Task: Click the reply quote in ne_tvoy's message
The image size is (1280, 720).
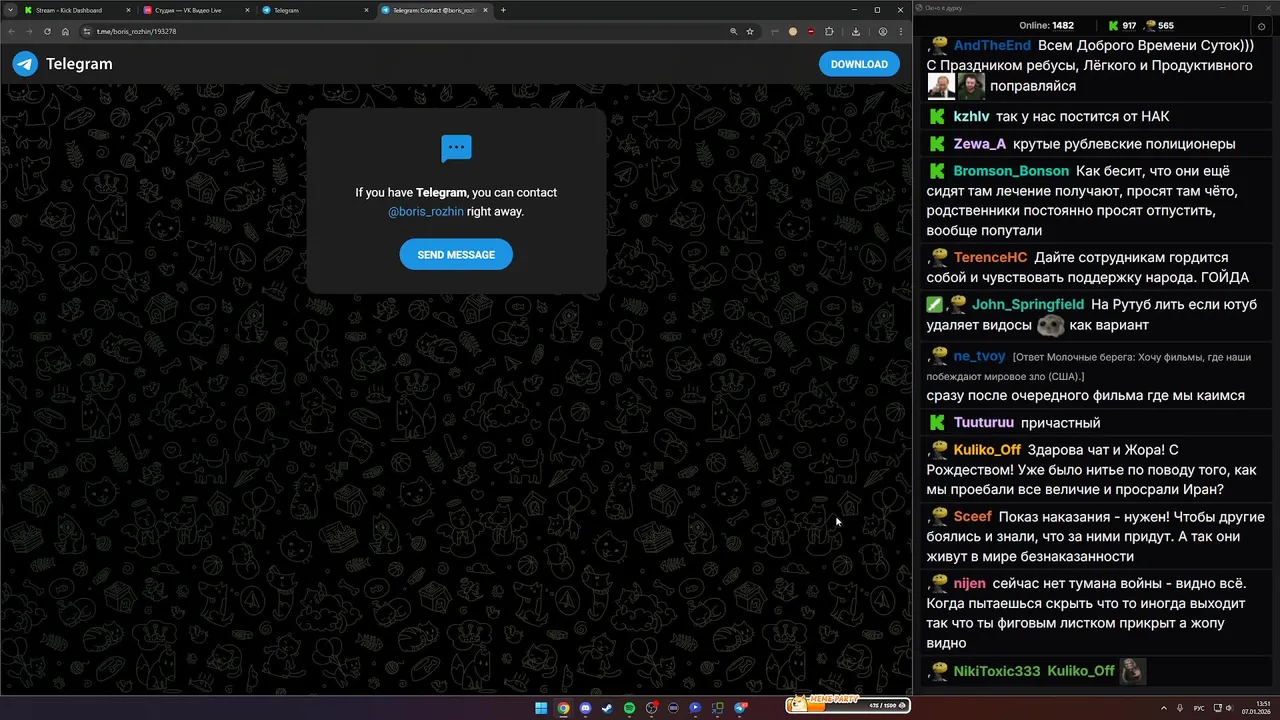Action: pos(1089,366)
